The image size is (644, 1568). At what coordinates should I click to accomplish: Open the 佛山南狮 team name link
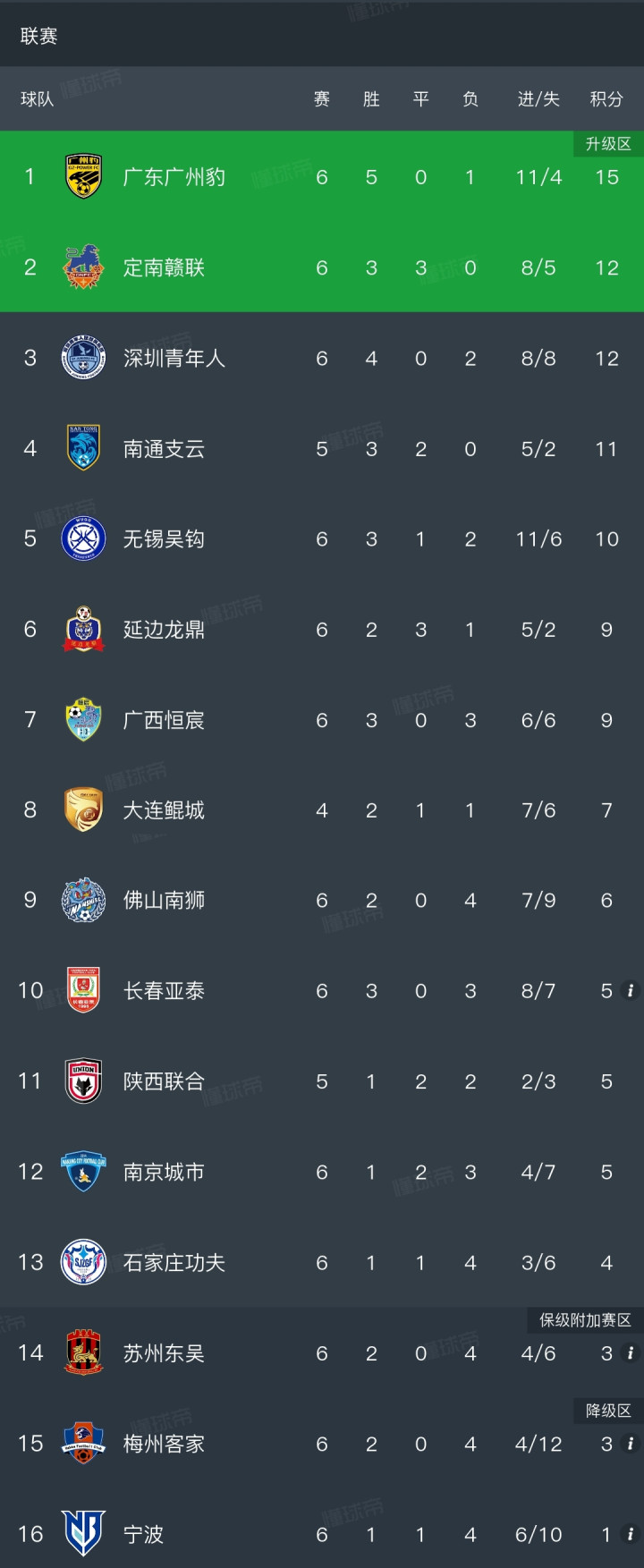pyautogui.click(x=164, y=900)
